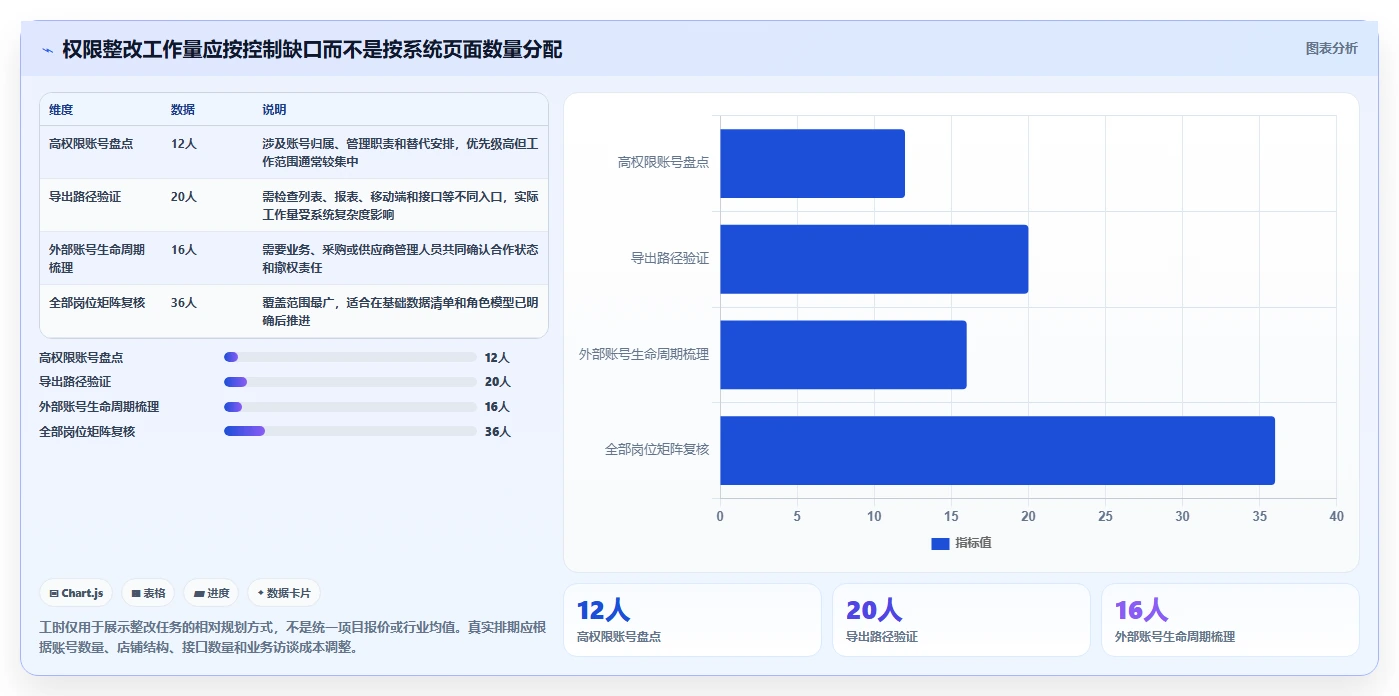Click the title 权限整改工作量应按控制缺口
The image size is (1399, 696).
click(x=312, y=49)
